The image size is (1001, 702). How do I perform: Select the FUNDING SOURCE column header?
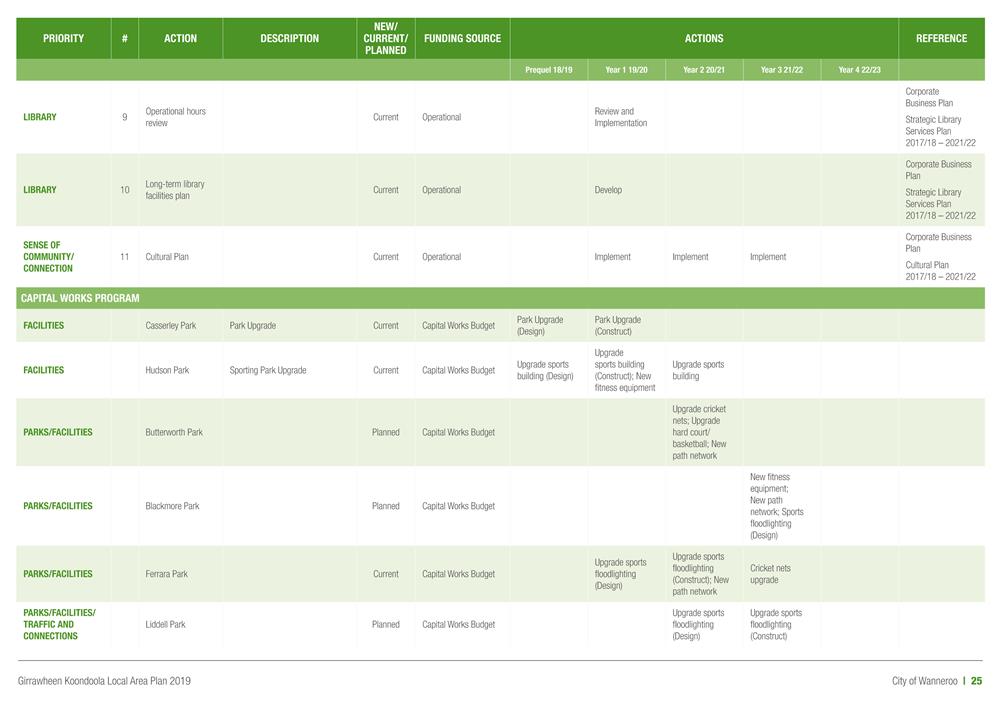(x=462, y=38)
